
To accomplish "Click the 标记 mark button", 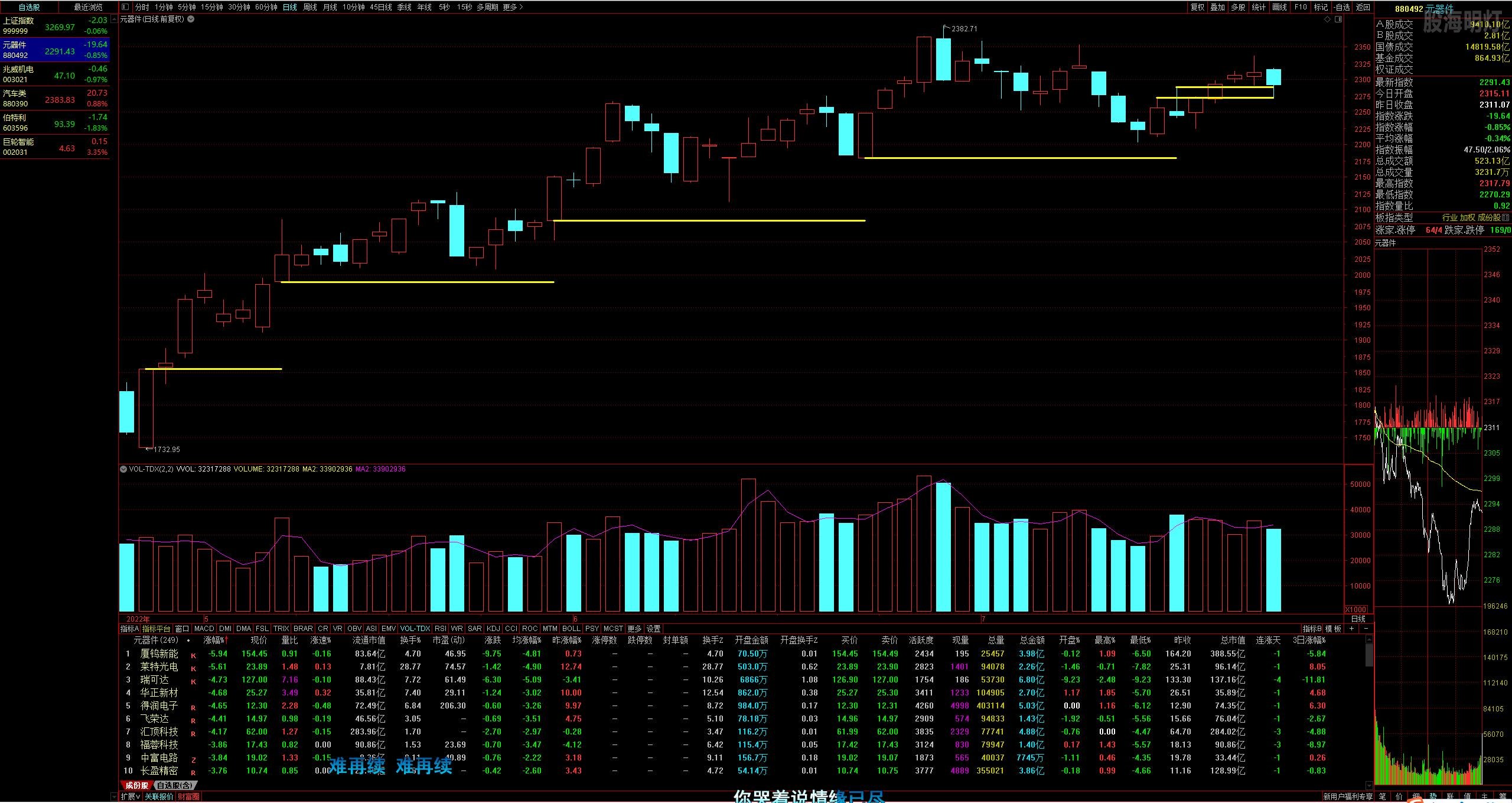I will click(1321, 7).
